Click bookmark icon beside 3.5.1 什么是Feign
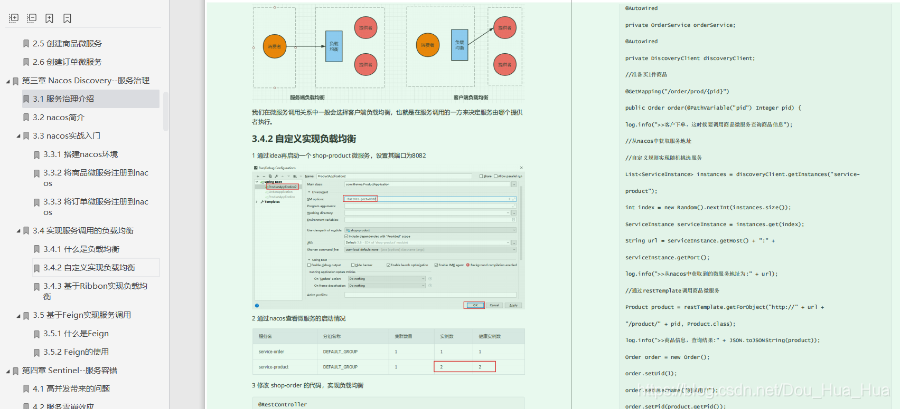The height and width of the screenshot is (409, 900). [x=36, y=334]
